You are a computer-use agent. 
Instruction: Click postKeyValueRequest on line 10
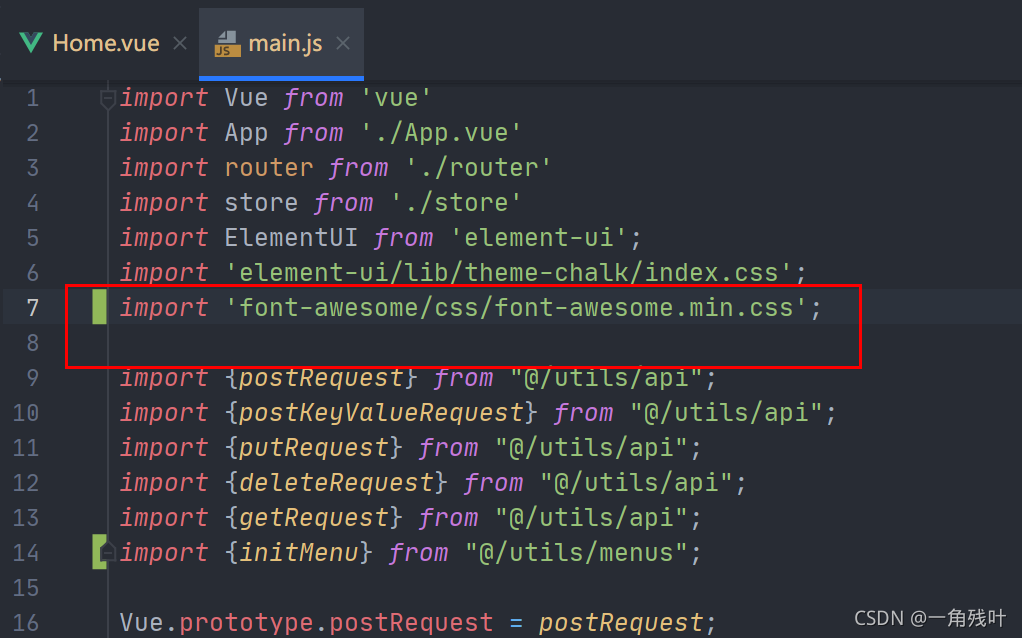[x=381, y=413]
